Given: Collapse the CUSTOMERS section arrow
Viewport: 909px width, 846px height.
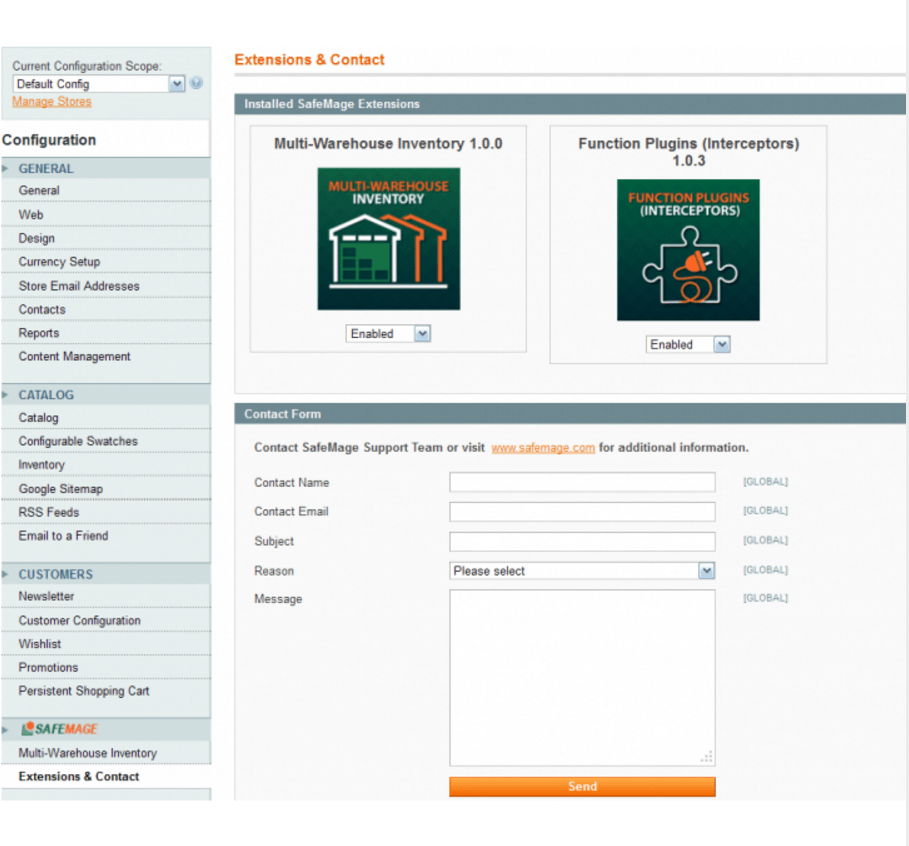Looking at the screenshot, I should (x=5, y=574).
